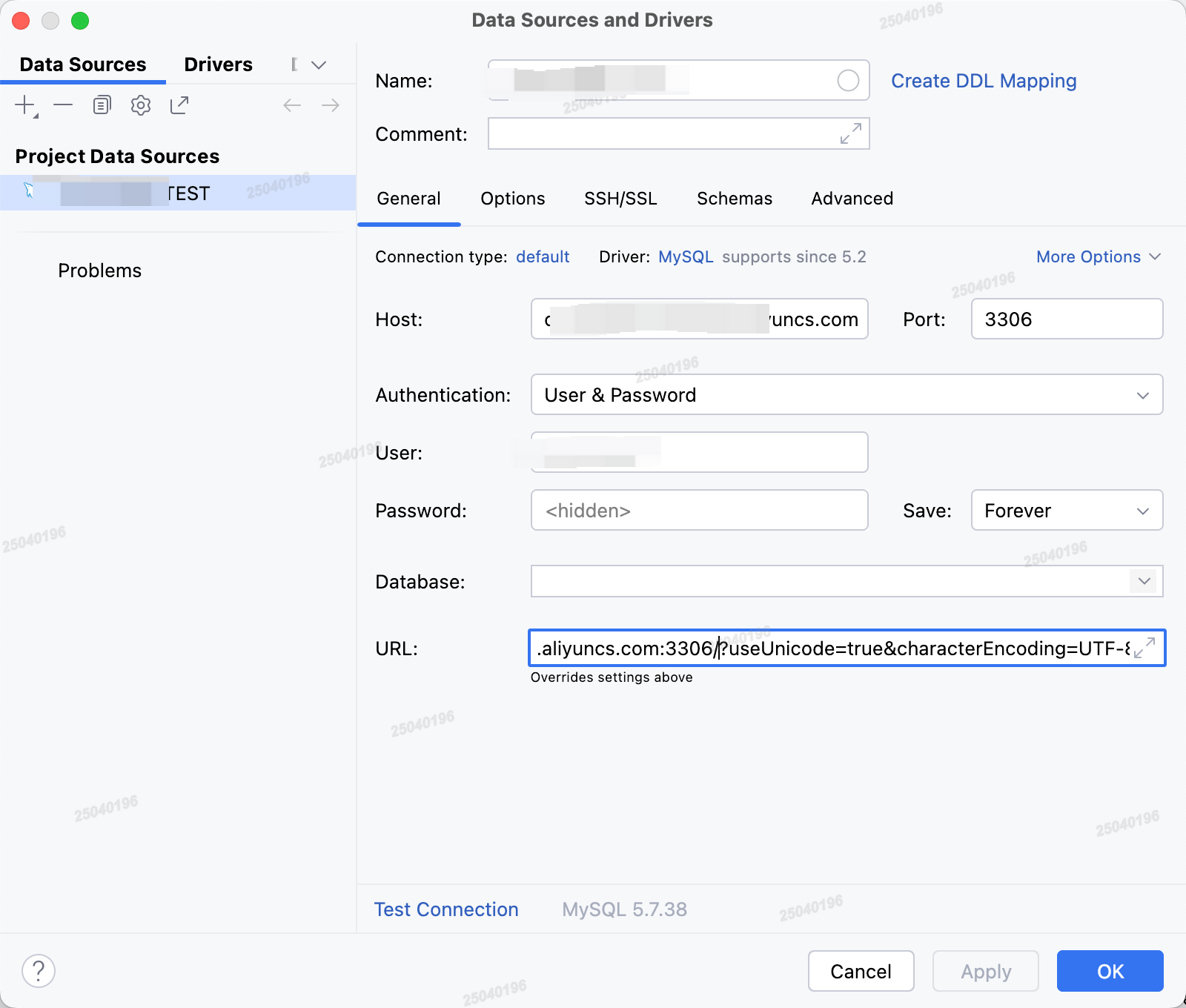This screenshot has width=1186, height=1008.
Task: Remove the selected data source
Action: [x=62, y=105]
